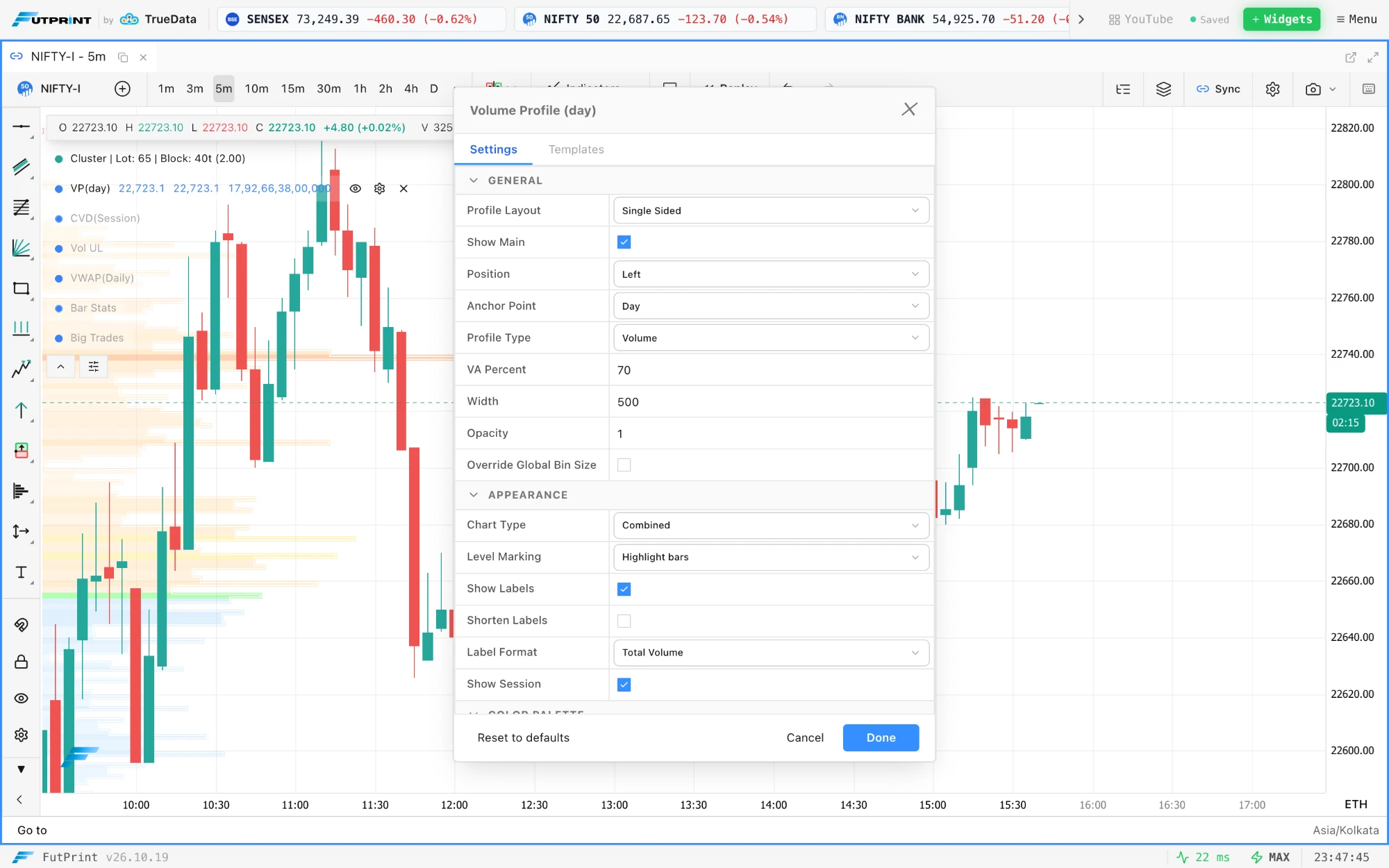
Task: Select the rectangle shape tool
Action: click(x=22, y=288)
